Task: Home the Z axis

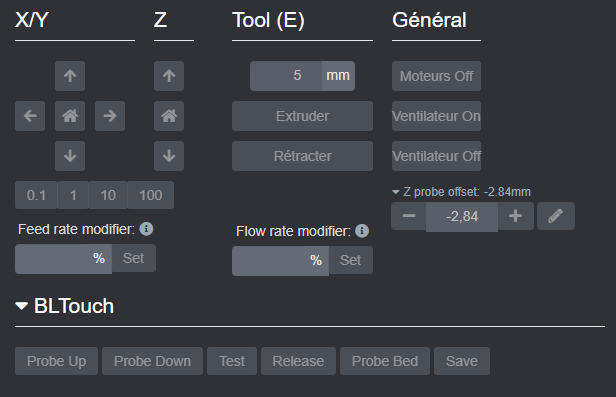Action: click(169, 116)
